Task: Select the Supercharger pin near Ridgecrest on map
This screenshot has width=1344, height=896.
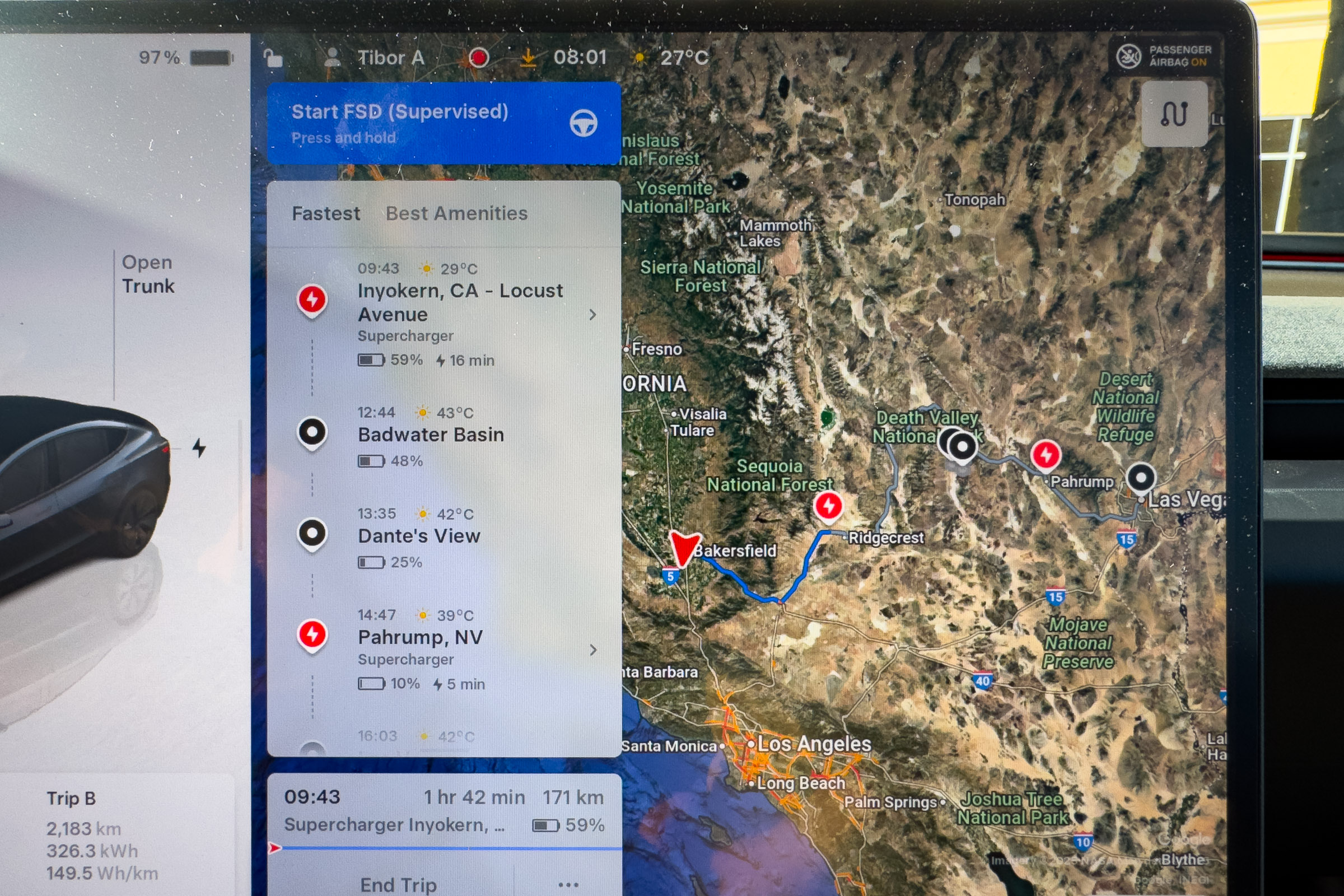Action: (829, 506)
